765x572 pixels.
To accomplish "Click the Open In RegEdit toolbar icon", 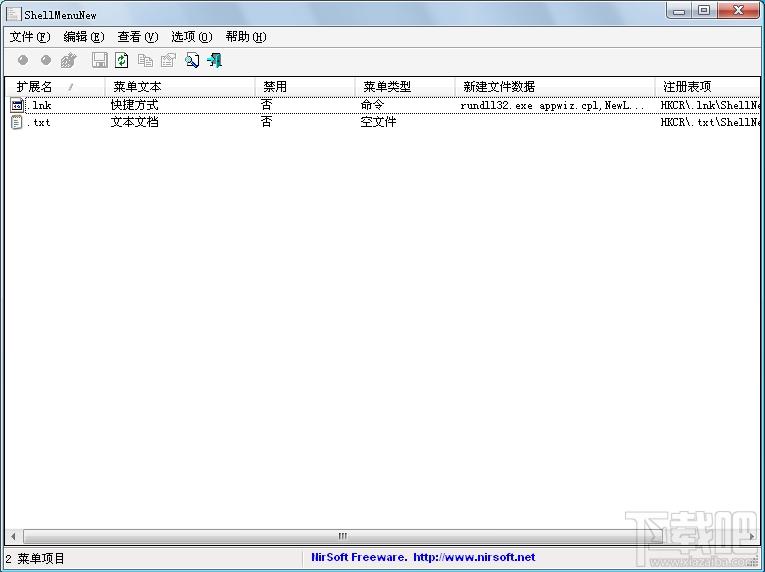I will [x=68, y=61].
